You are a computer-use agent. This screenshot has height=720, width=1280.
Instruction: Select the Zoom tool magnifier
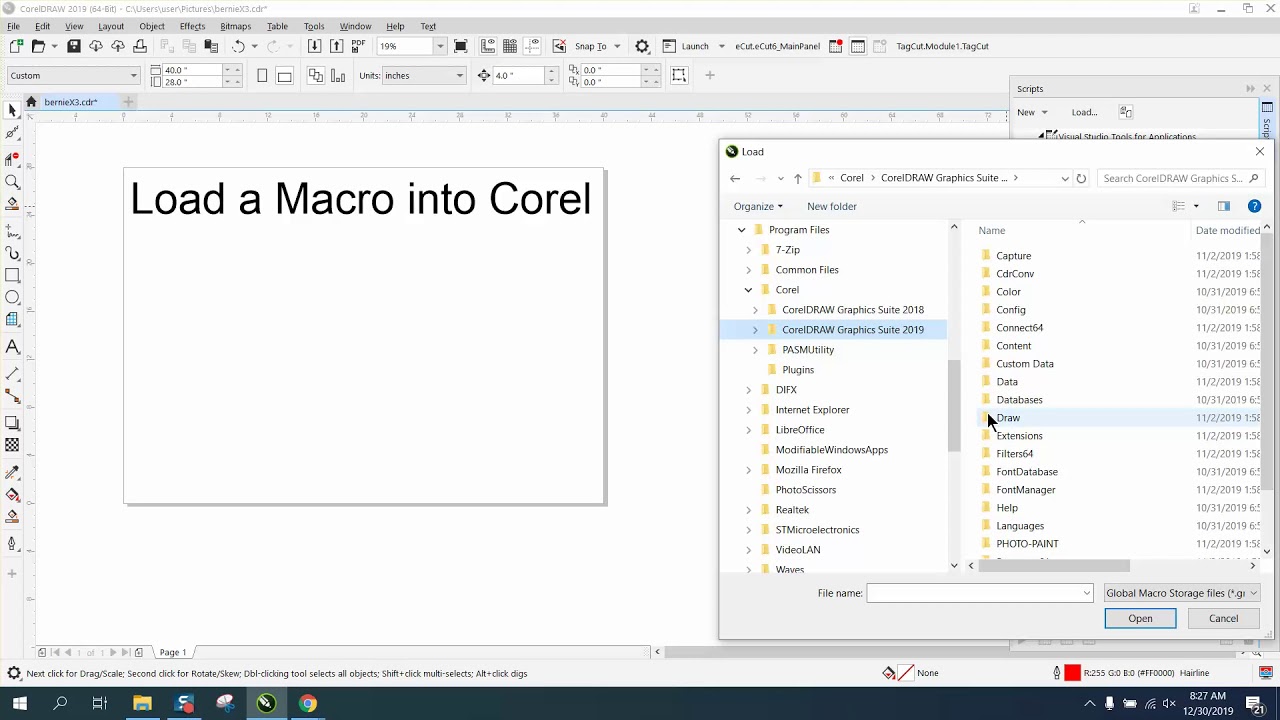point(12,182)
